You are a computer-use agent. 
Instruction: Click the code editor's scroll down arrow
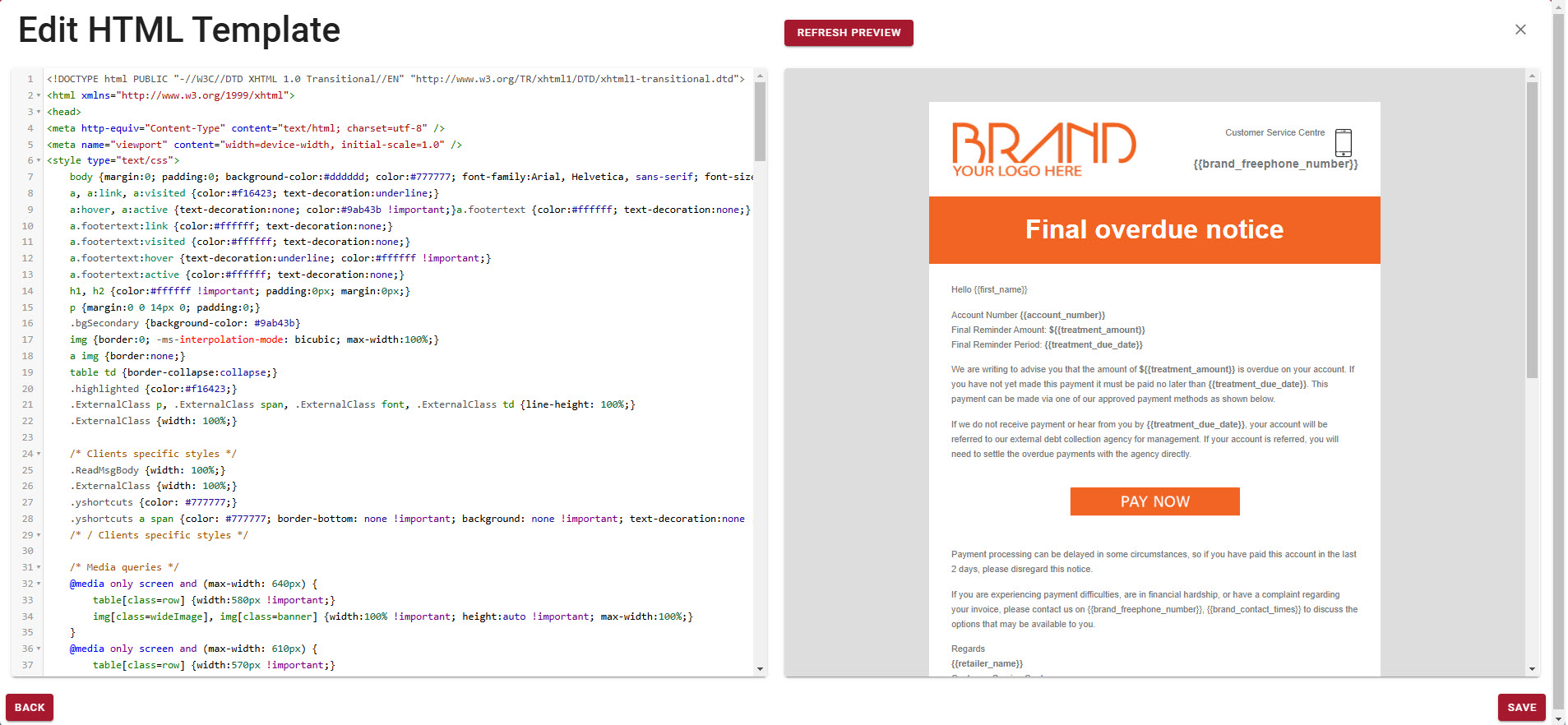click(760, 669)
